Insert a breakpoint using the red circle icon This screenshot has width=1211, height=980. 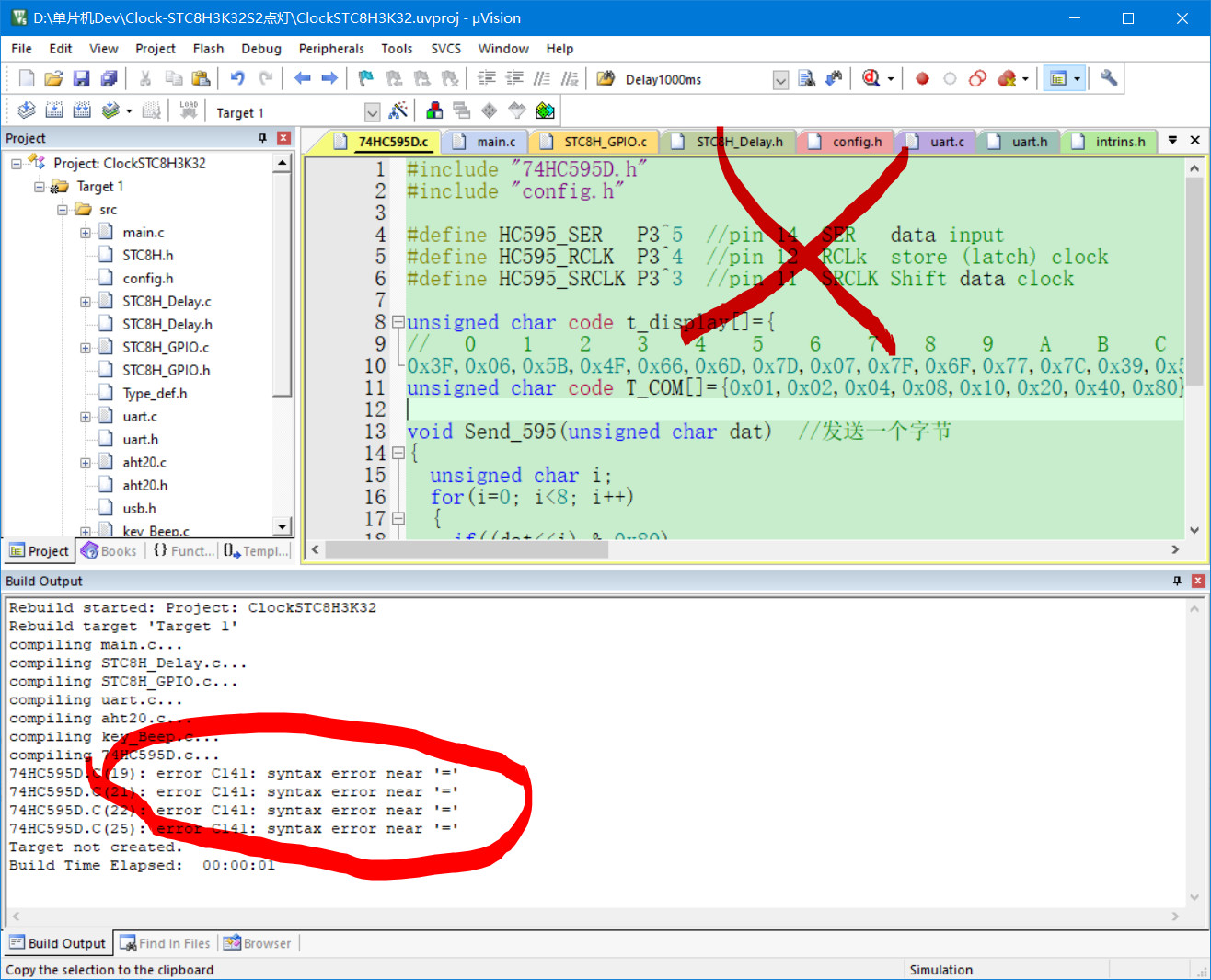pos(922,79)
